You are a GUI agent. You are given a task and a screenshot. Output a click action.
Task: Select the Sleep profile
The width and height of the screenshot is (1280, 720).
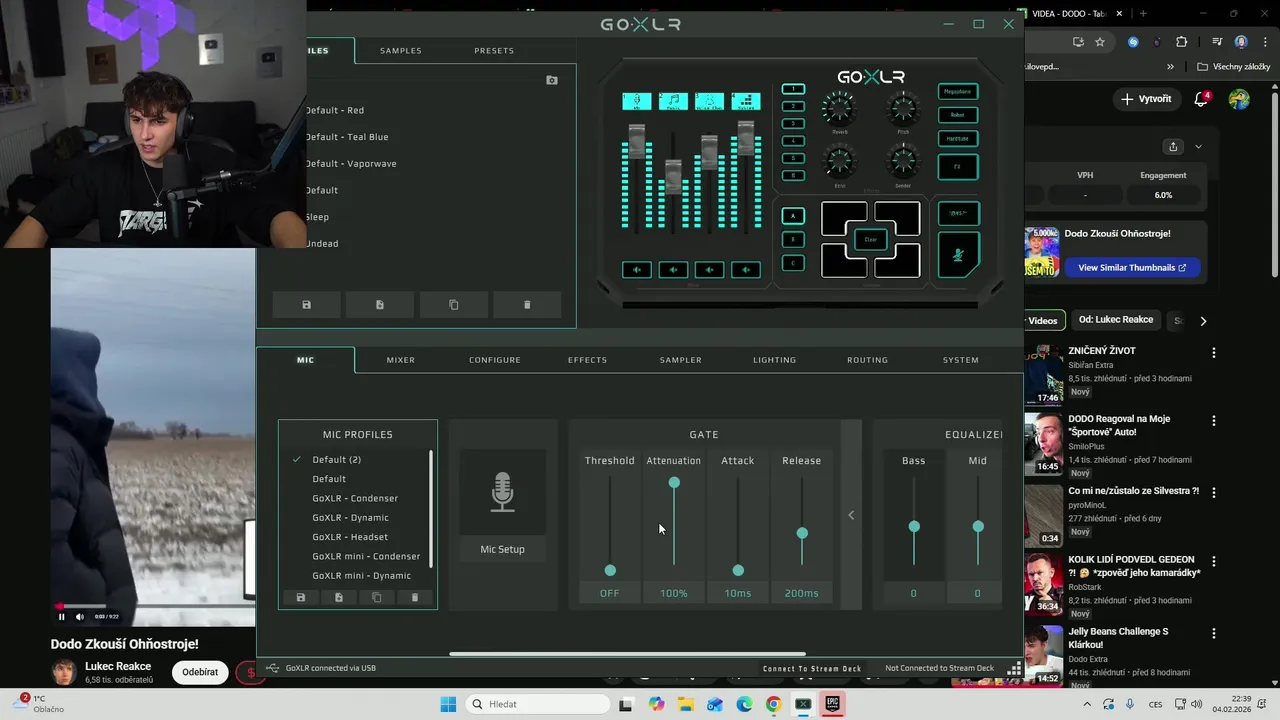tap(317, 217)
